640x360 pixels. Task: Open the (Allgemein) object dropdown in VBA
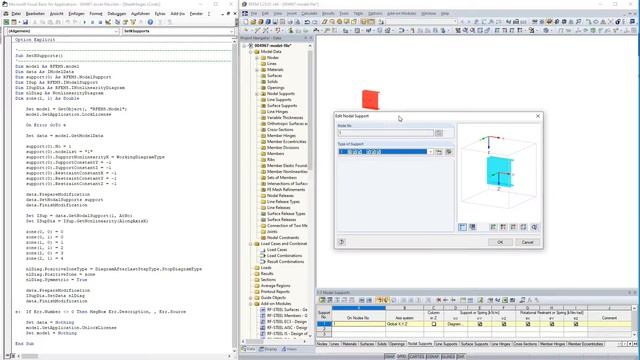coord(116,31)
